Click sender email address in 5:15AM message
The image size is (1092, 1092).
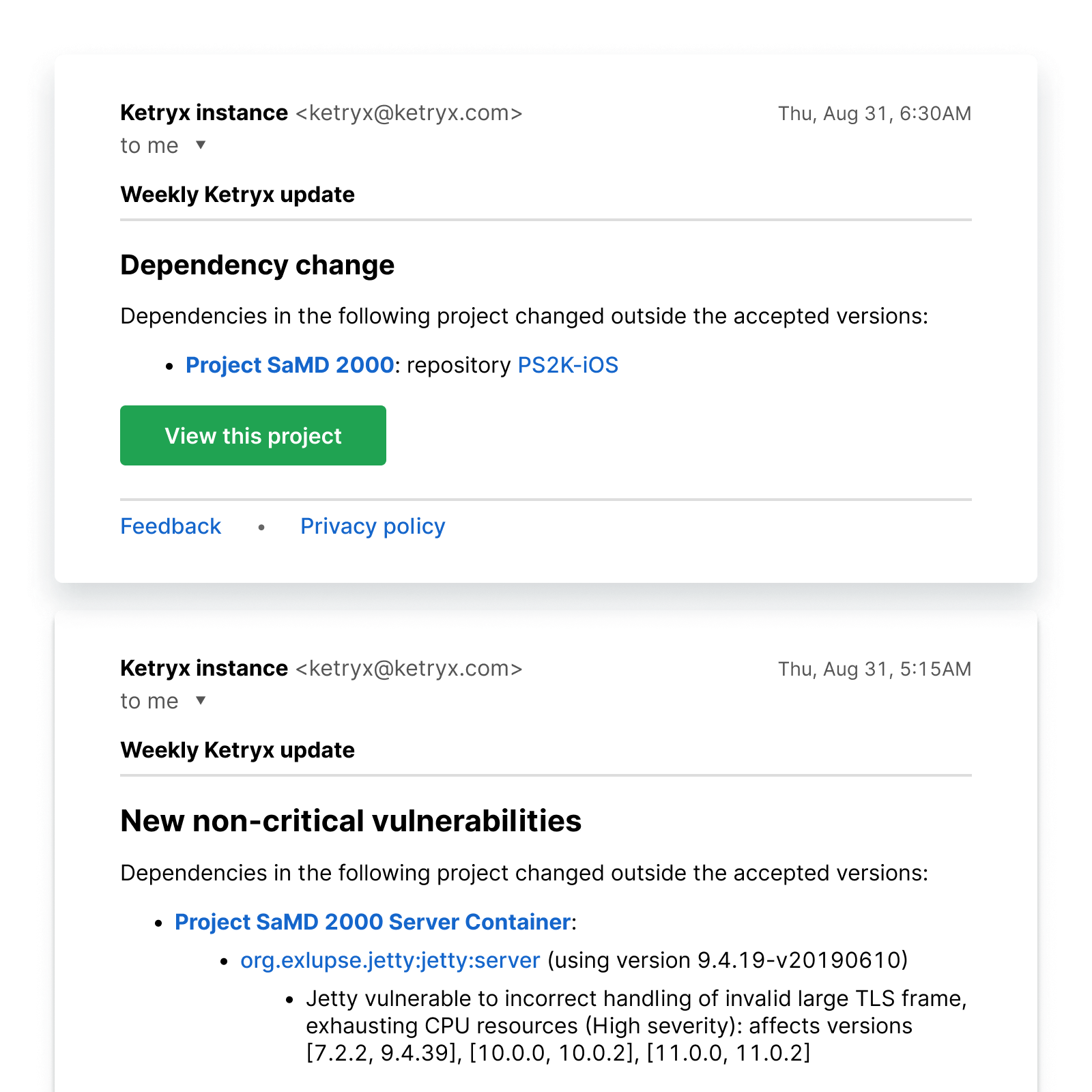point(409,668)
